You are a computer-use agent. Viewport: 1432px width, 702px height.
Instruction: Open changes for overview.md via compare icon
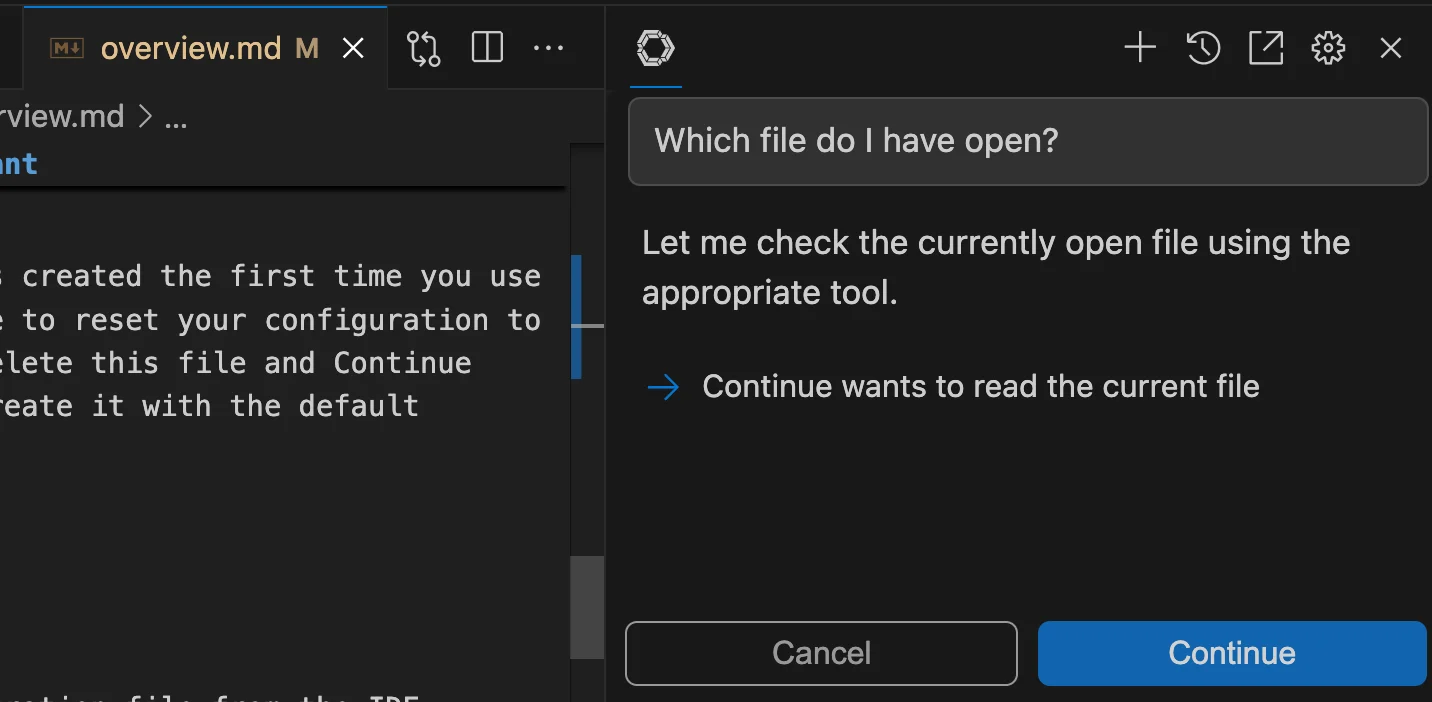424,48
